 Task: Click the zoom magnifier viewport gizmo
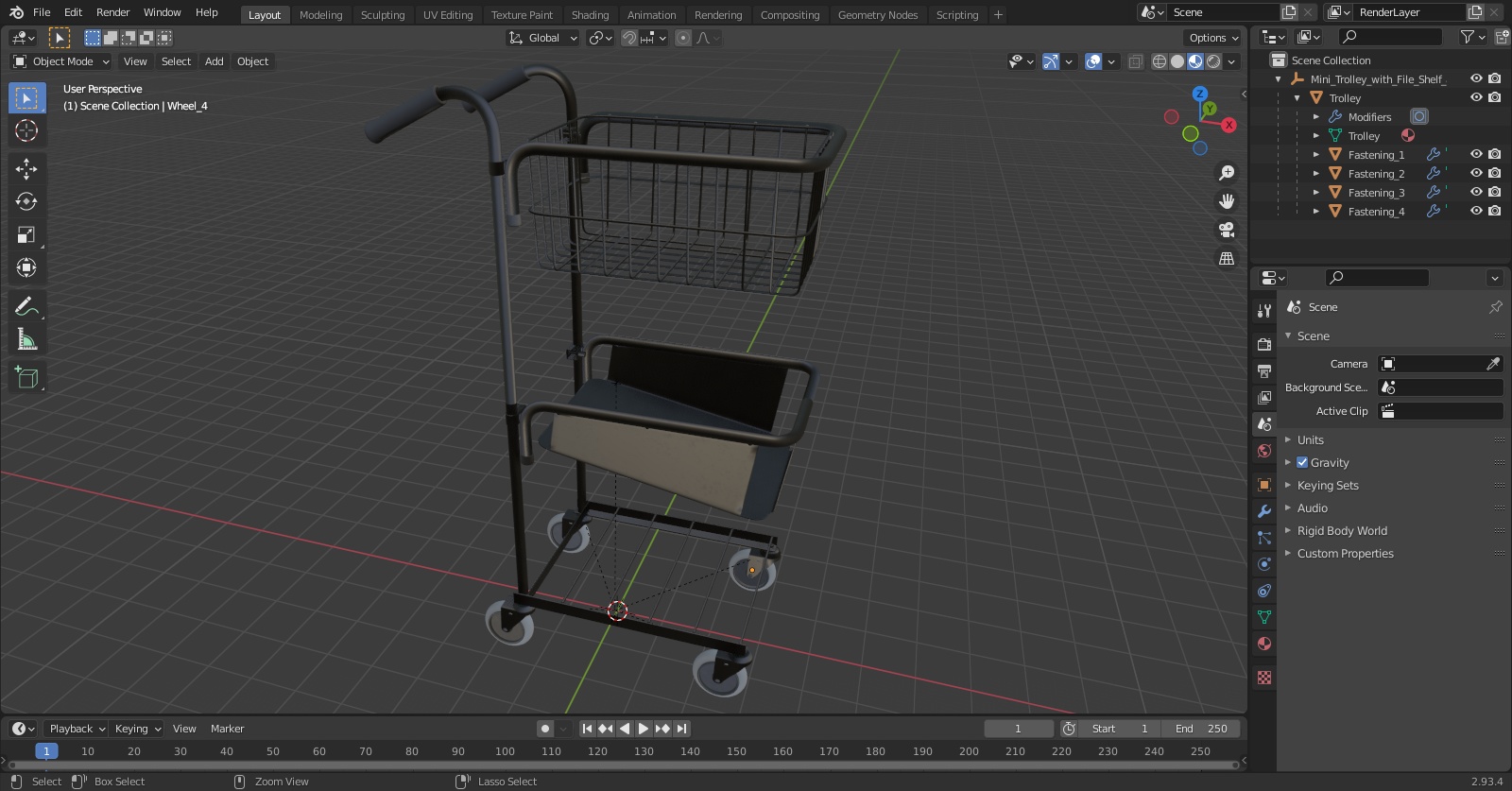coord(1227,173)
